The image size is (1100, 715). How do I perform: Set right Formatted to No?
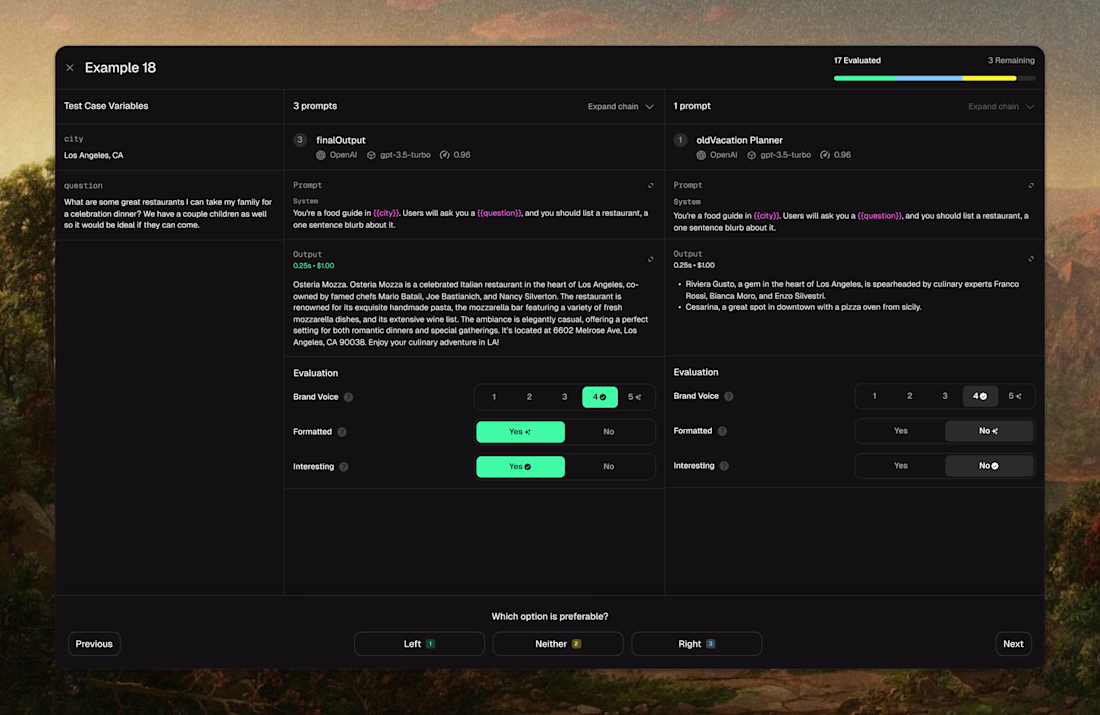pyautogui.click(x=989, y=432)
